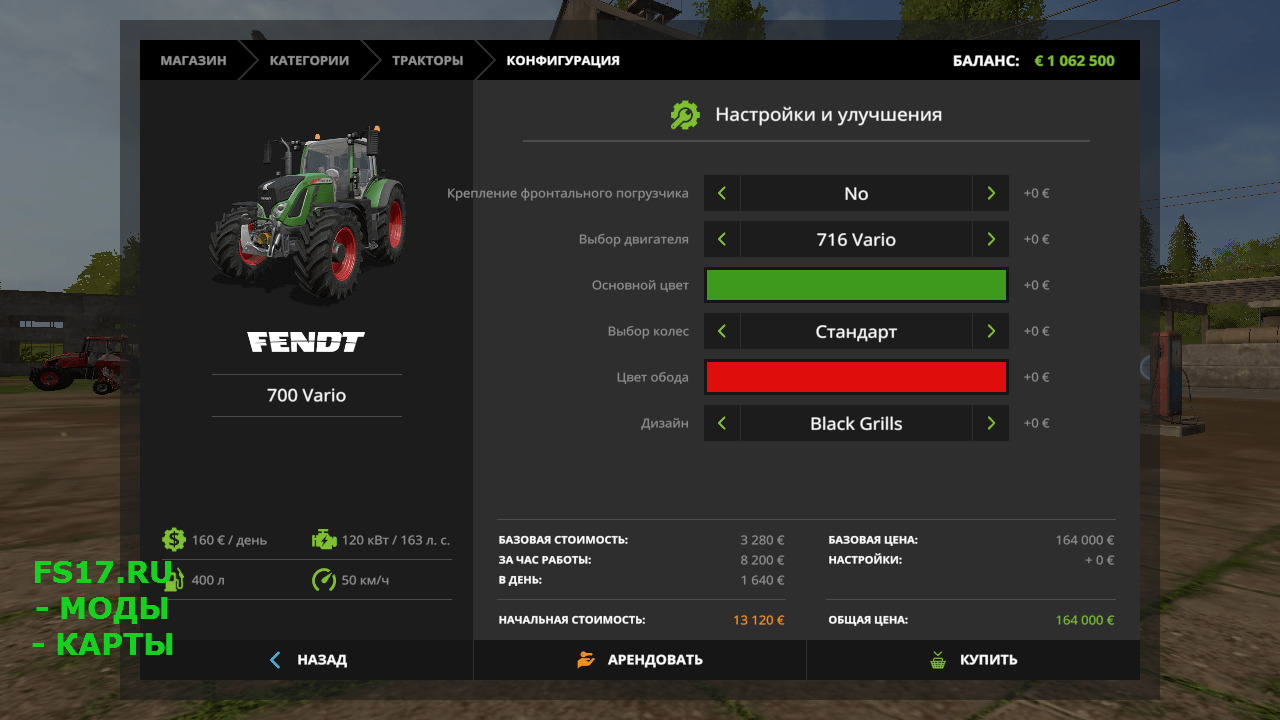Click the Назад button
This screenshot has height=720, width=1280.
[306, 660]
